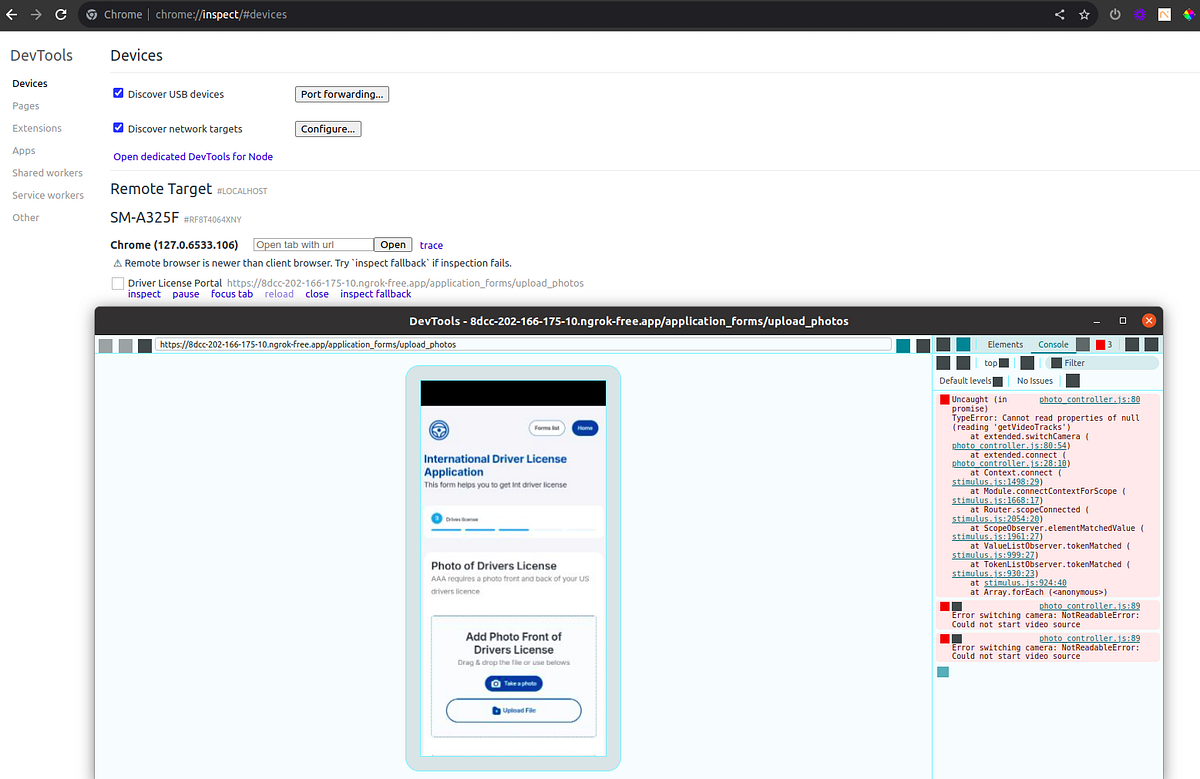Viewport: 1200px width, 779px height.
Task: Click the Take a photo camera button
Action: (x=513, y=683)
